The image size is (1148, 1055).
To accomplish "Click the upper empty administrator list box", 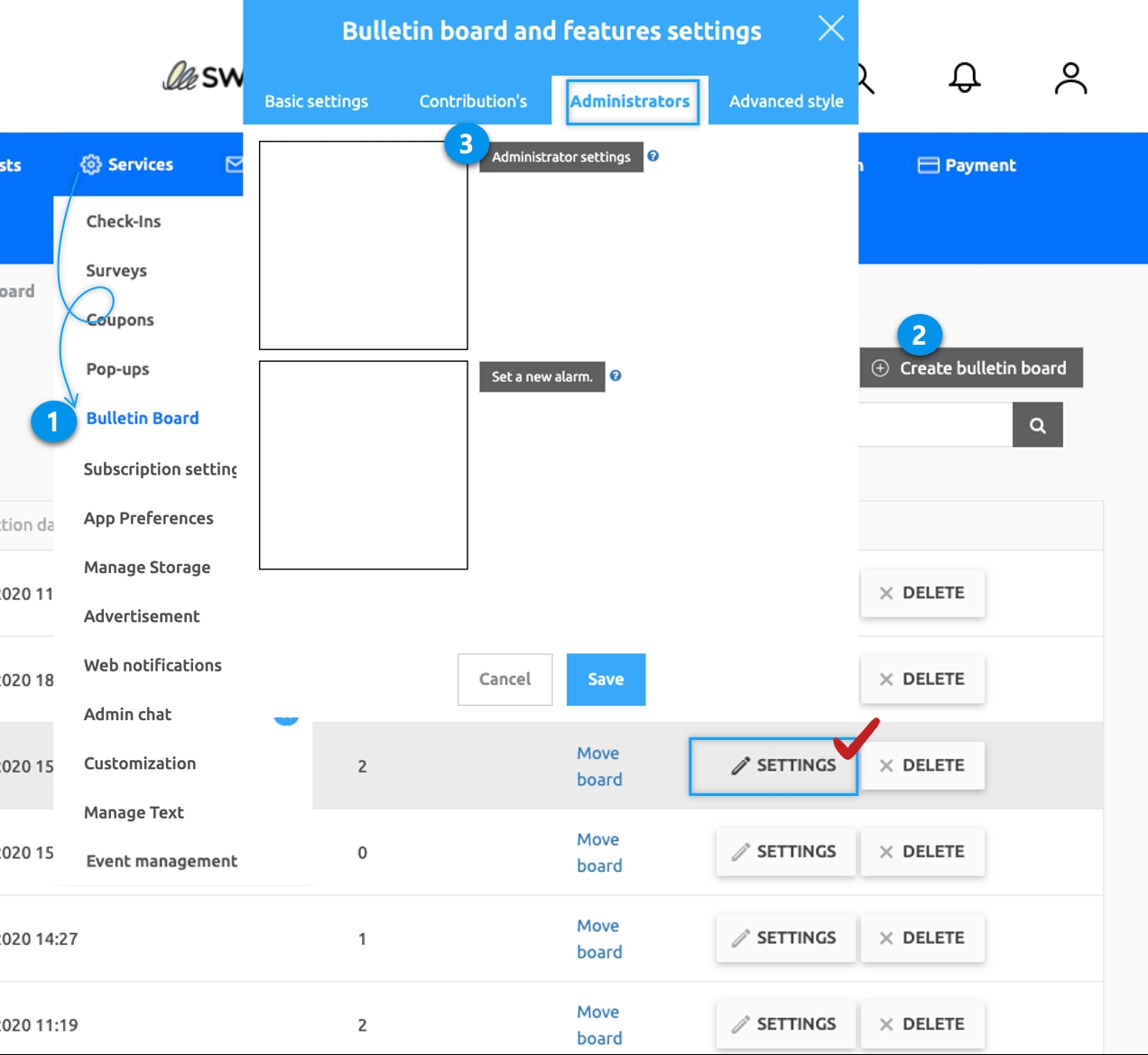I will point(364,245).
